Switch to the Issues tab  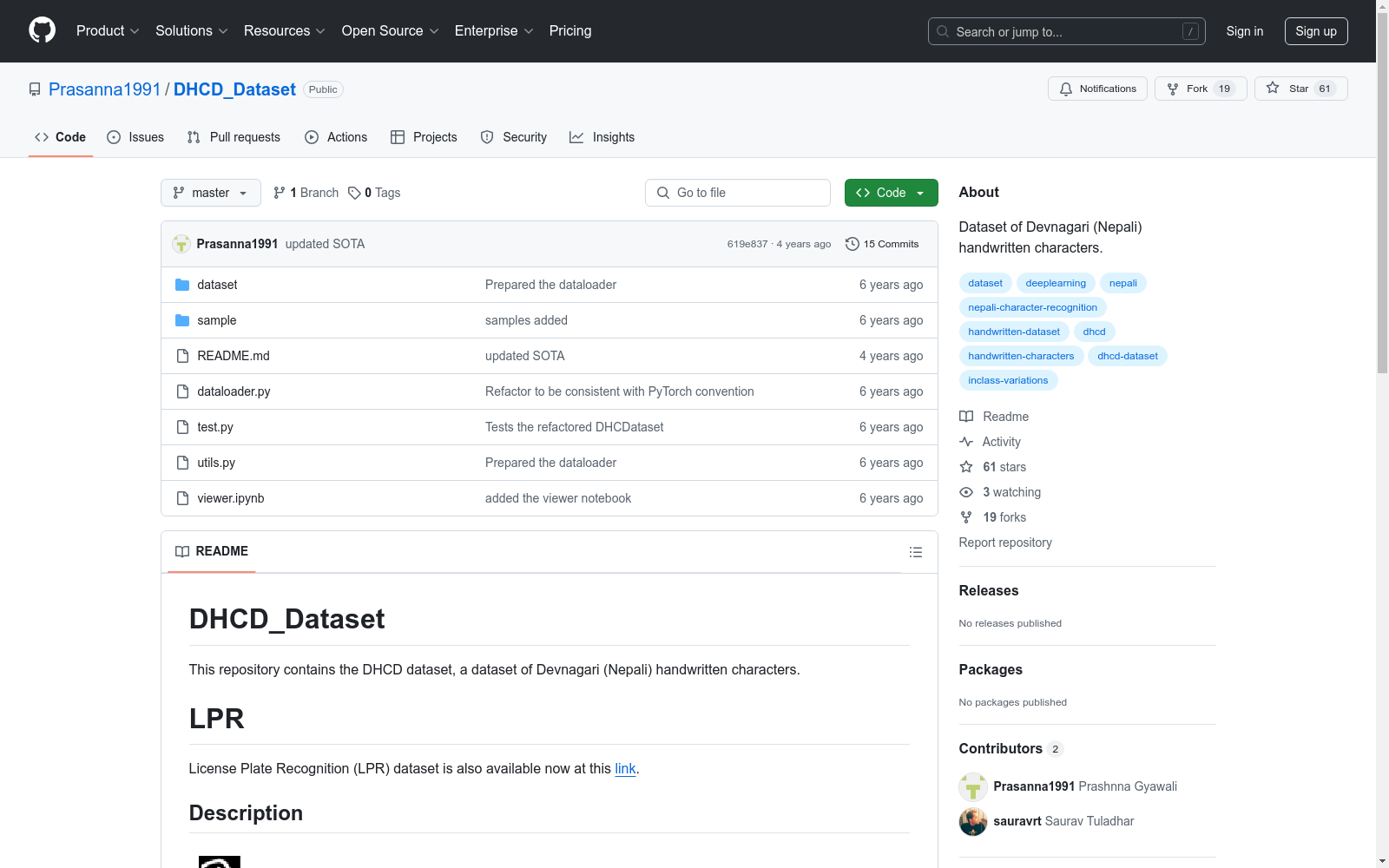coord(135,137)
